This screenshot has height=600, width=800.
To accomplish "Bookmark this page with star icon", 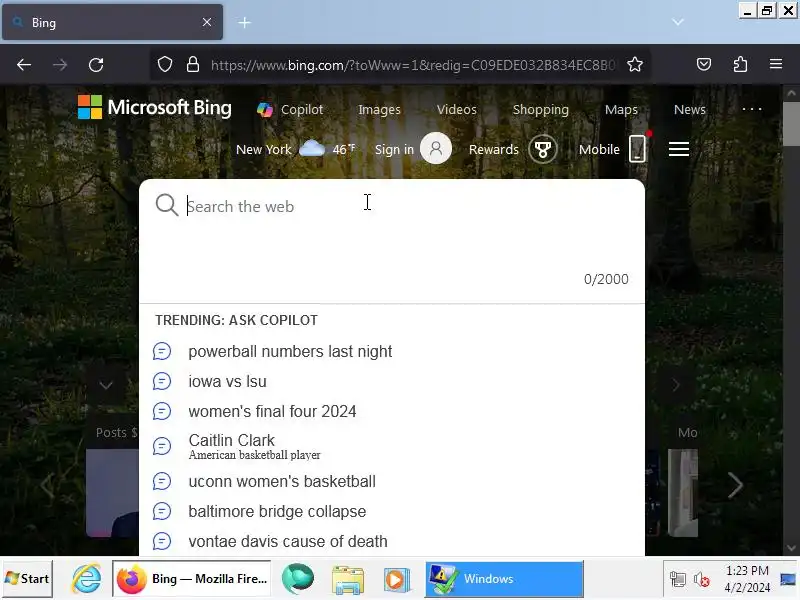I will [635, 65].
